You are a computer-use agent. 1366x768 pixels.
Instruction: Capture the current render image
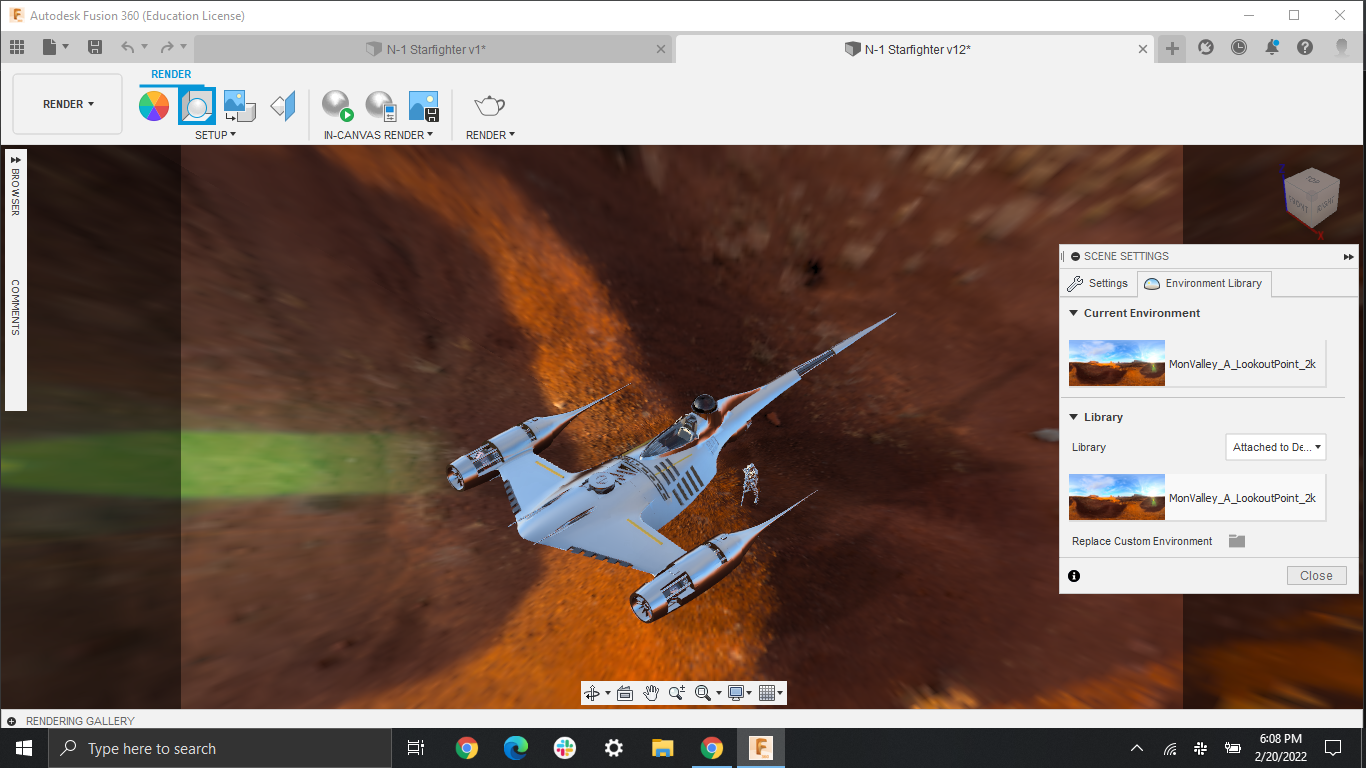click(x=423, y=105)
